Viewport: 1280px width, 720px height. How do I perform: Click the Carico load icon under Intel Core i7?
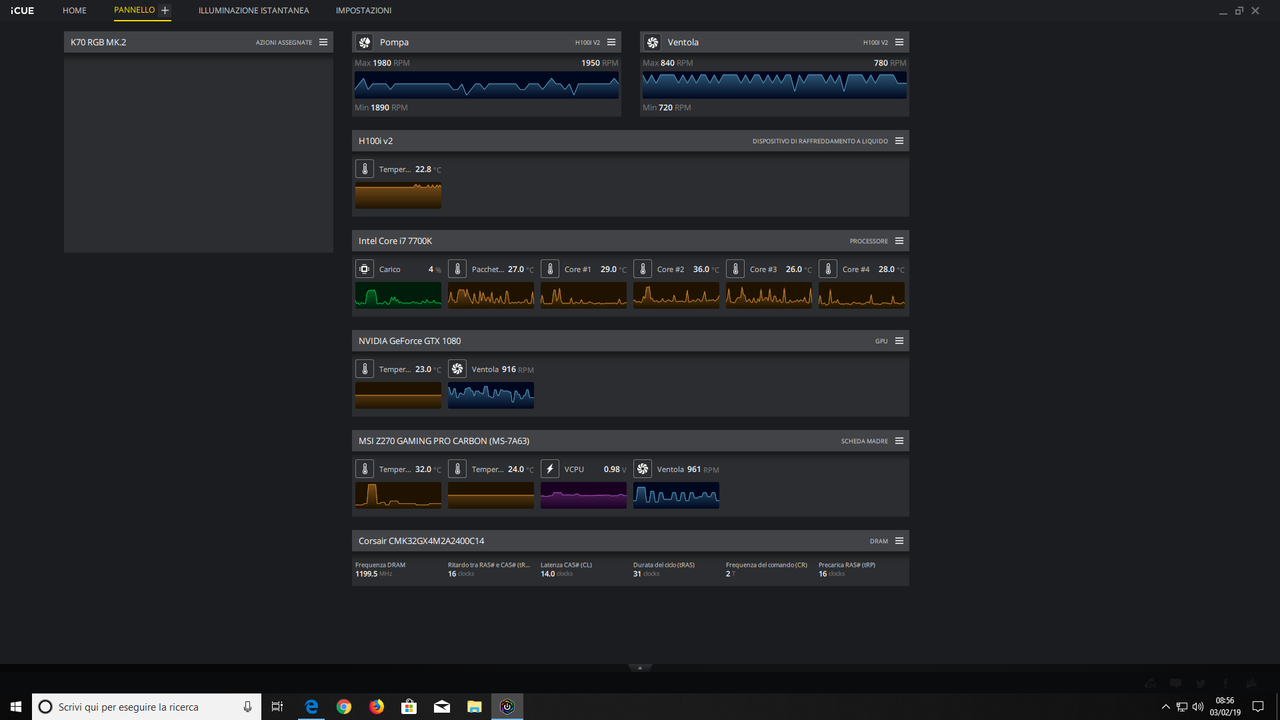(363, 268)
